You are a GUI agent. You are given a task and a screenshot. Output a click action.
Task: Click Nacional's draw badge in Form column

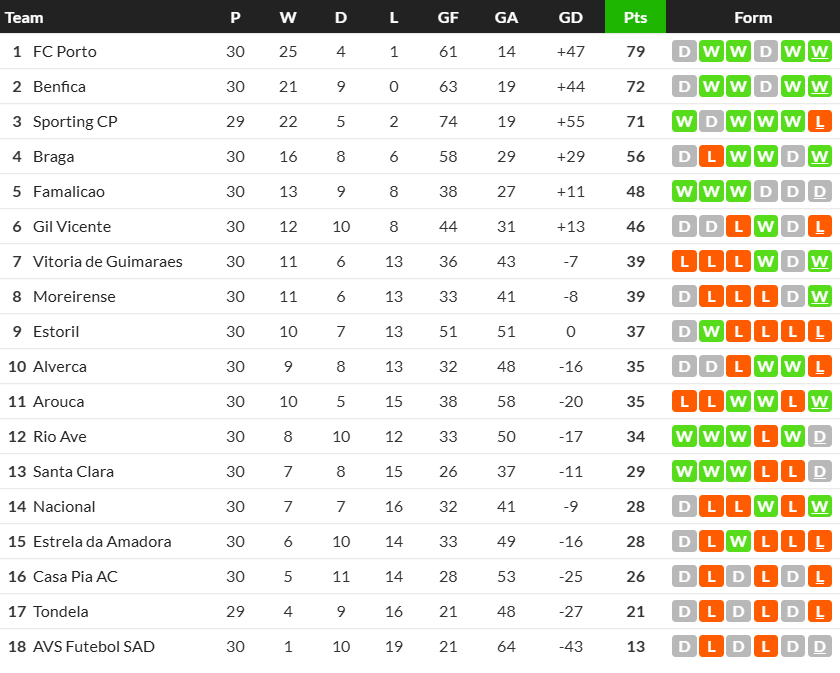pyautogui.click(x=685, y=507)
